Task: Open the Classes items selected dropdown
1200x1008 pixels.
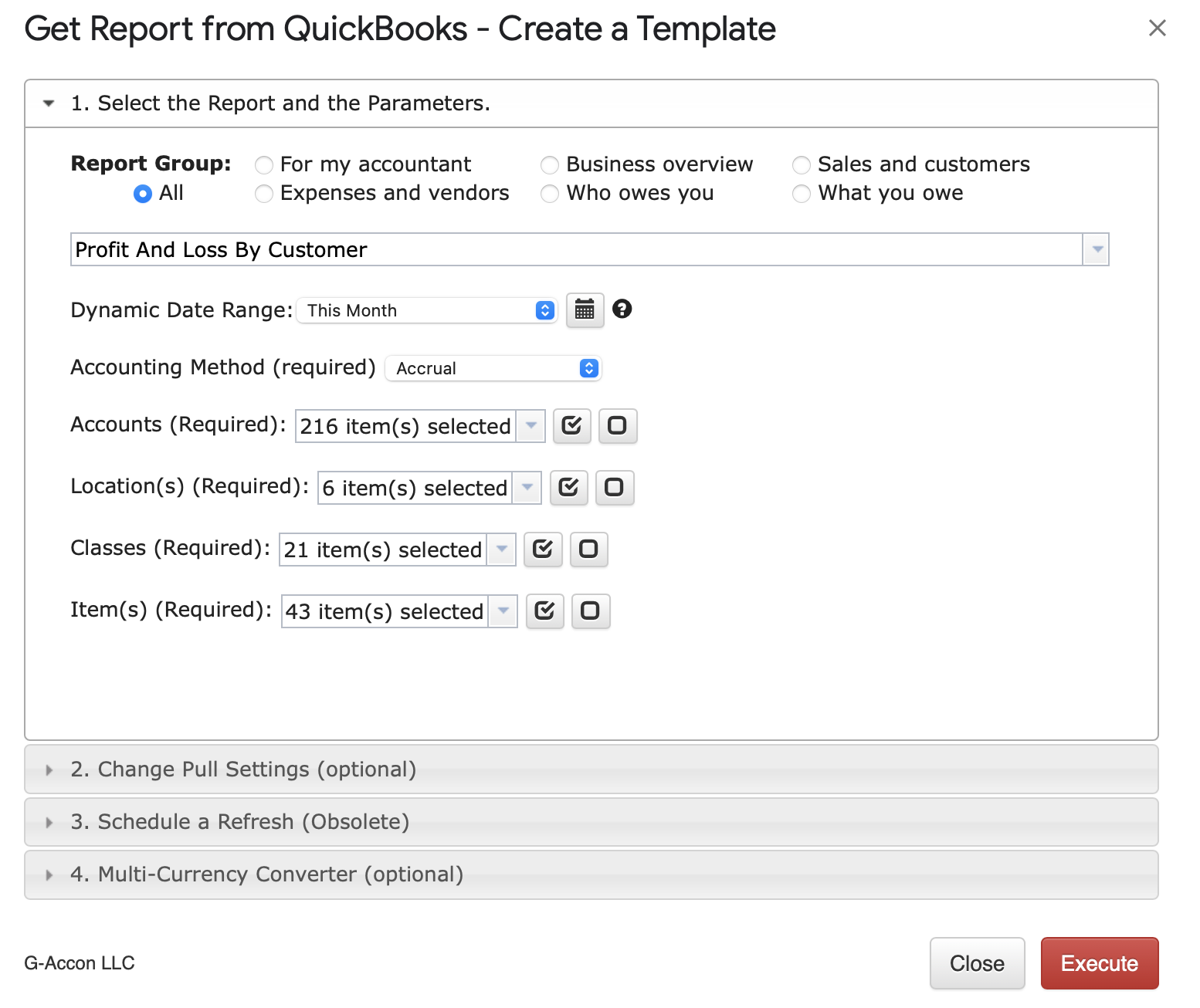Action: pyautogui.click(x=501, y=550)
